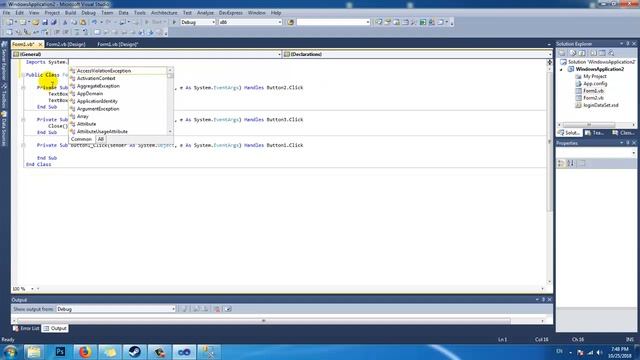The height and width of the screenshot is (360, 640).
Task: Click the Open File folder icon
Action: [x=36, y=22]
